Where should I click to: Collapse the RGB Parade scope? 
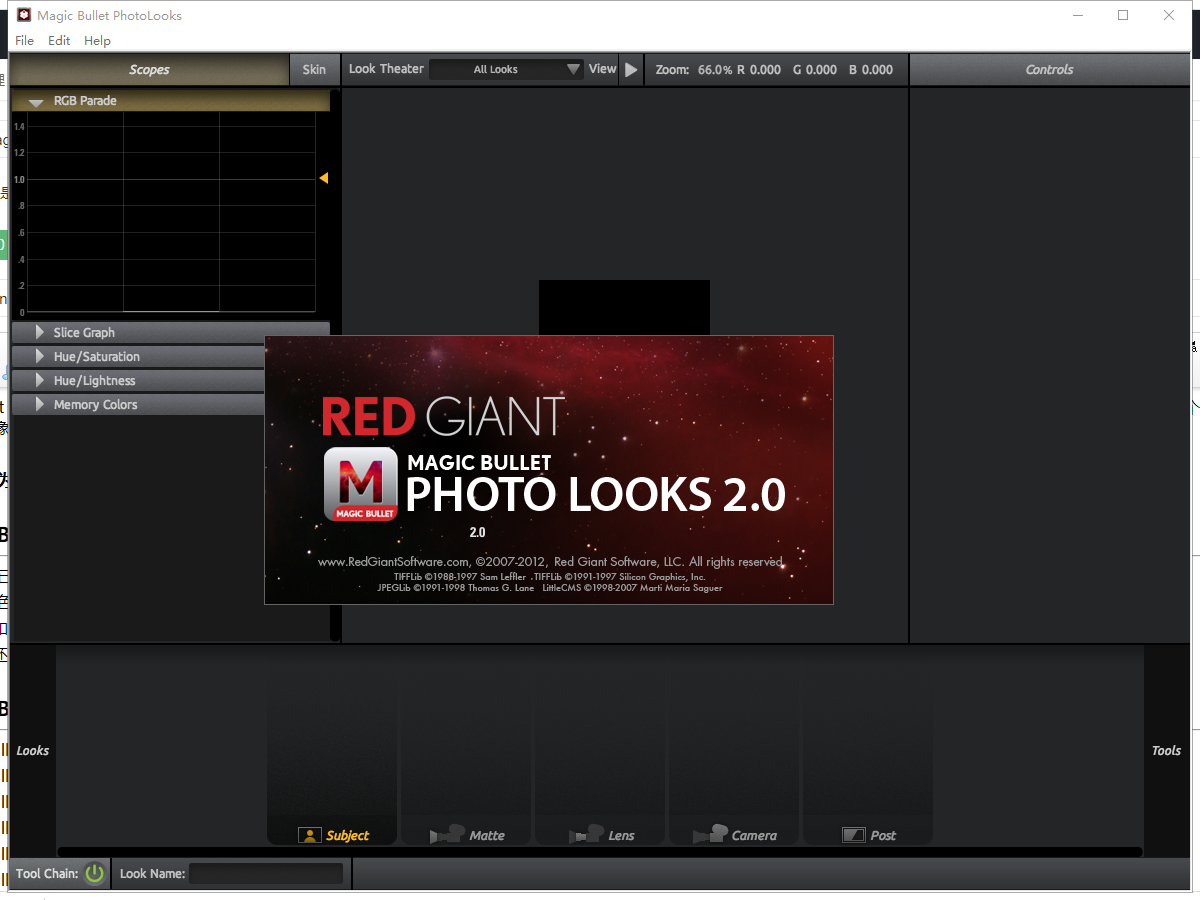pos(37,101)
